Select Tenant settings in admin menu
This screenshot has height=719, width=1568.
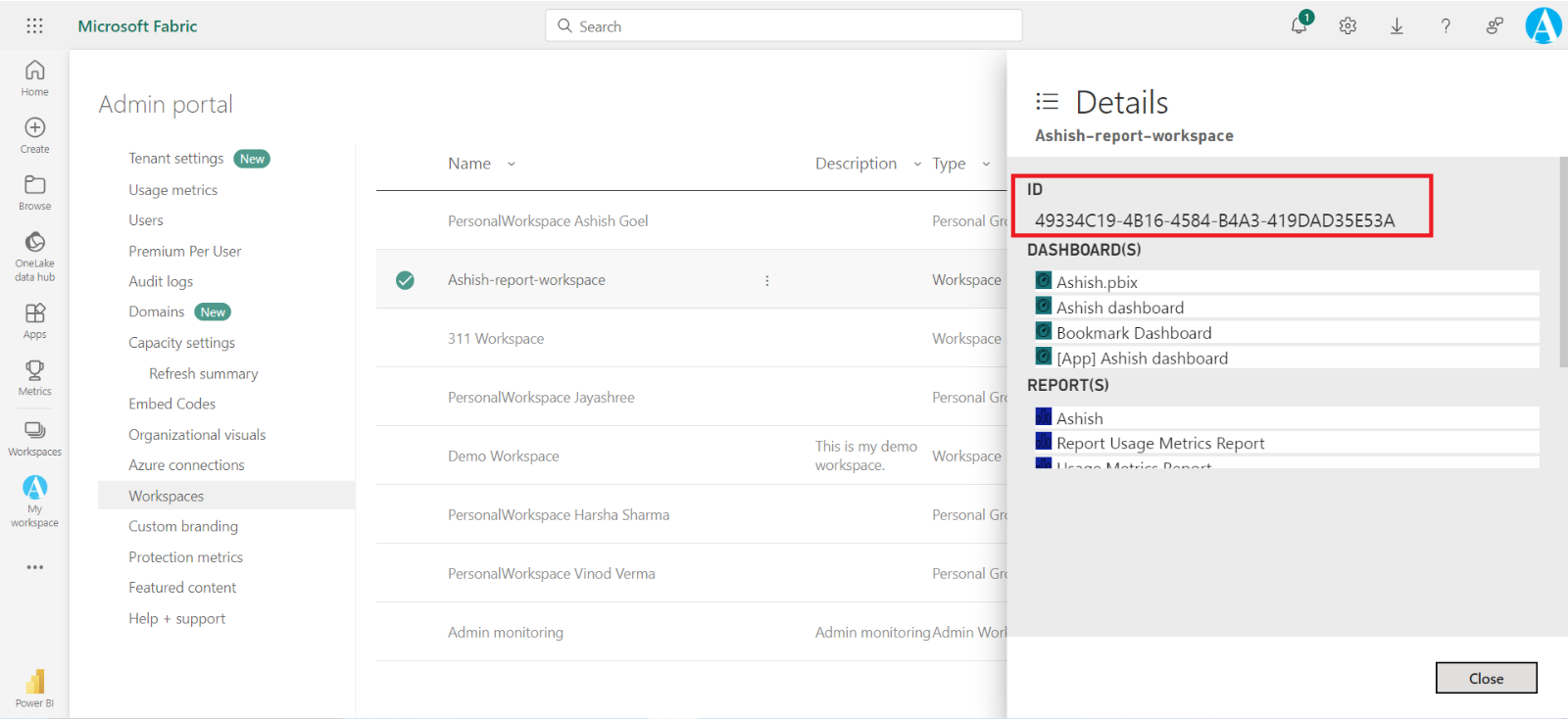(176, 159)
